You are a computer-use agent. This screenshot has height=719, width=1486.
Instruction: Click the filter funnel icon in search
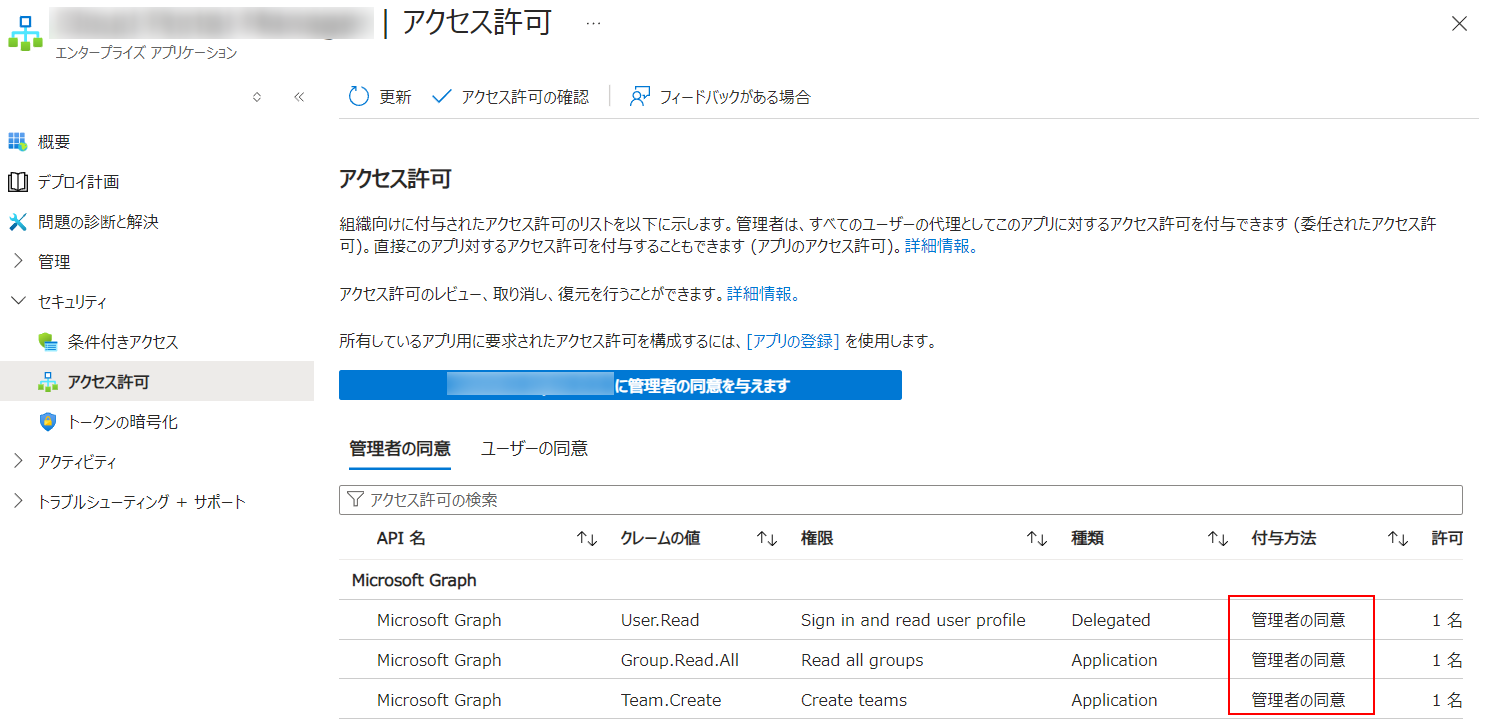(354, 500)
